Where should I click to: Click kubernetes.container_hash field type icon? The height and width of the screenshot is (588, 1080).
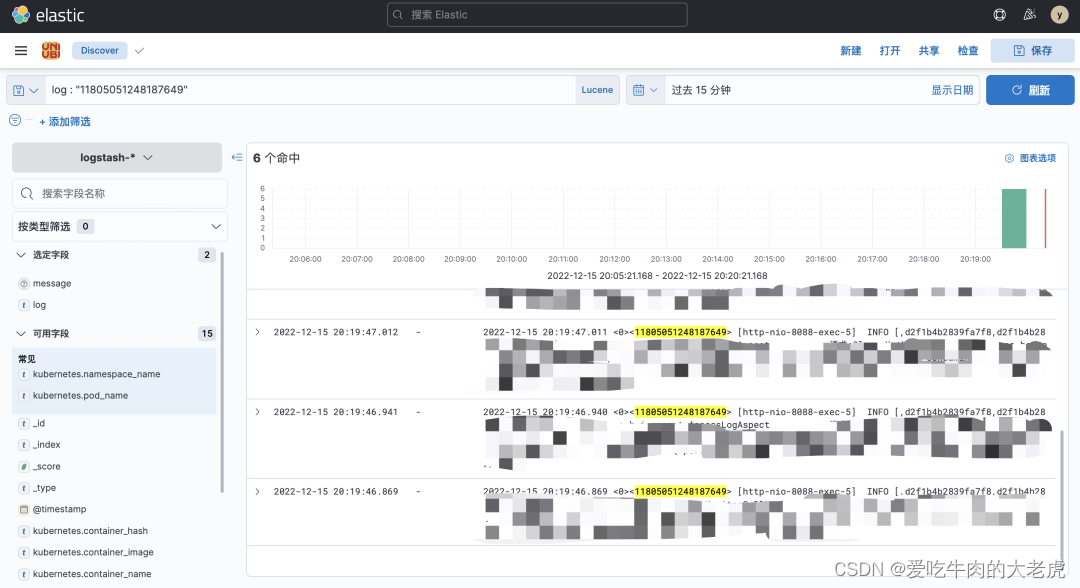point(24,531)
